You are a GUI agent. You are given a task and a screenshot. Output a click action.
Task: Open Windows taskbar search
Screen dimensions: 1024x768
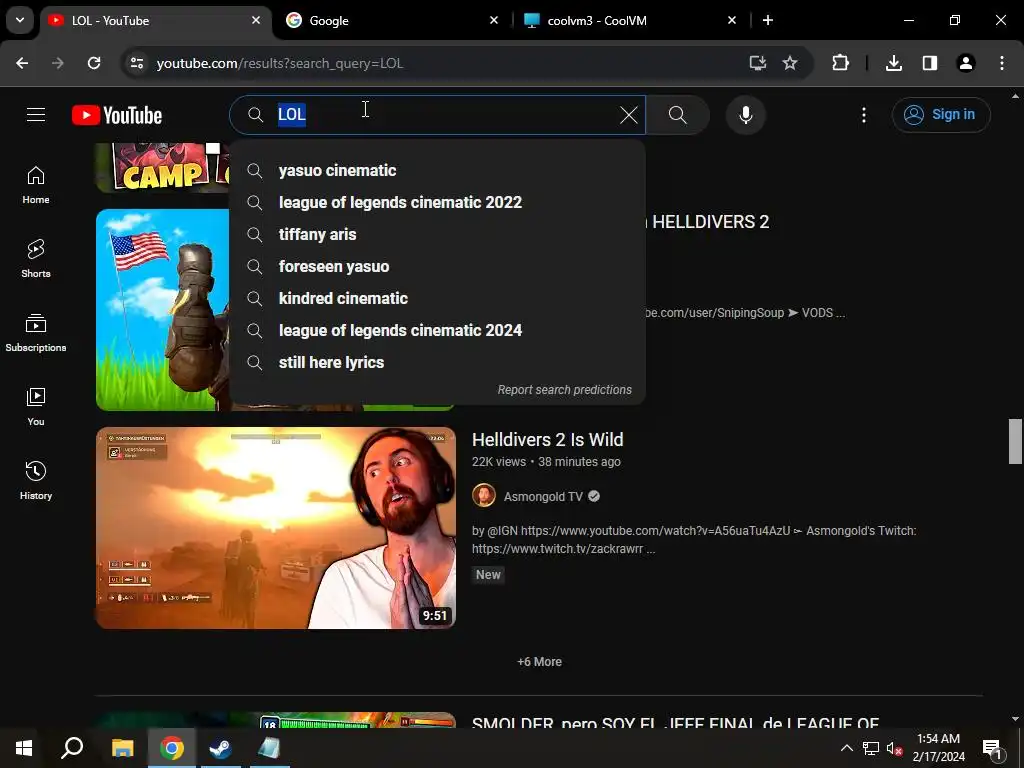(x=72, y=748)
